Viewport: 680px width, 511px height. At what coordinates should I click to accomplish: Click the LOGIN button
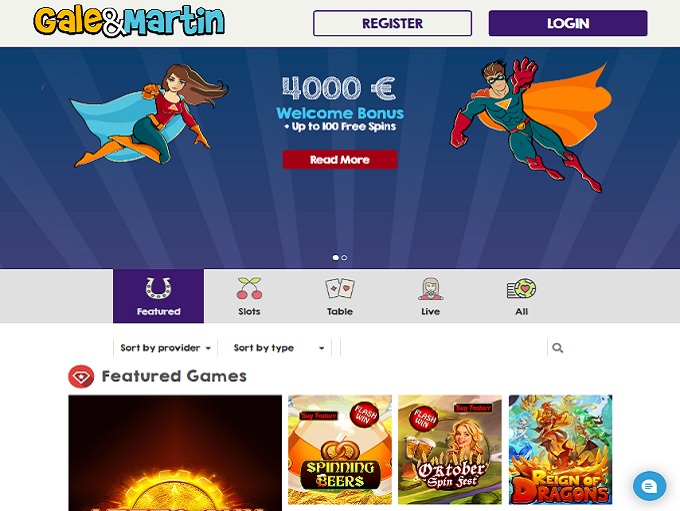click(568, 23)
